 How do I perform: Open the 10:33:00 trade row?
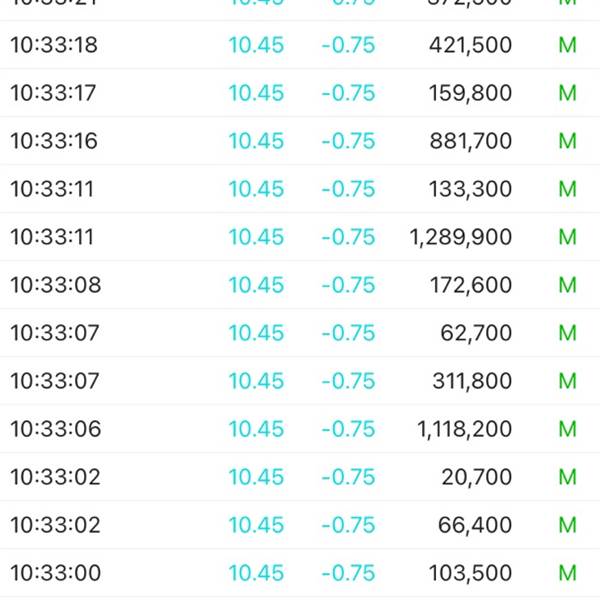(300, 573)
